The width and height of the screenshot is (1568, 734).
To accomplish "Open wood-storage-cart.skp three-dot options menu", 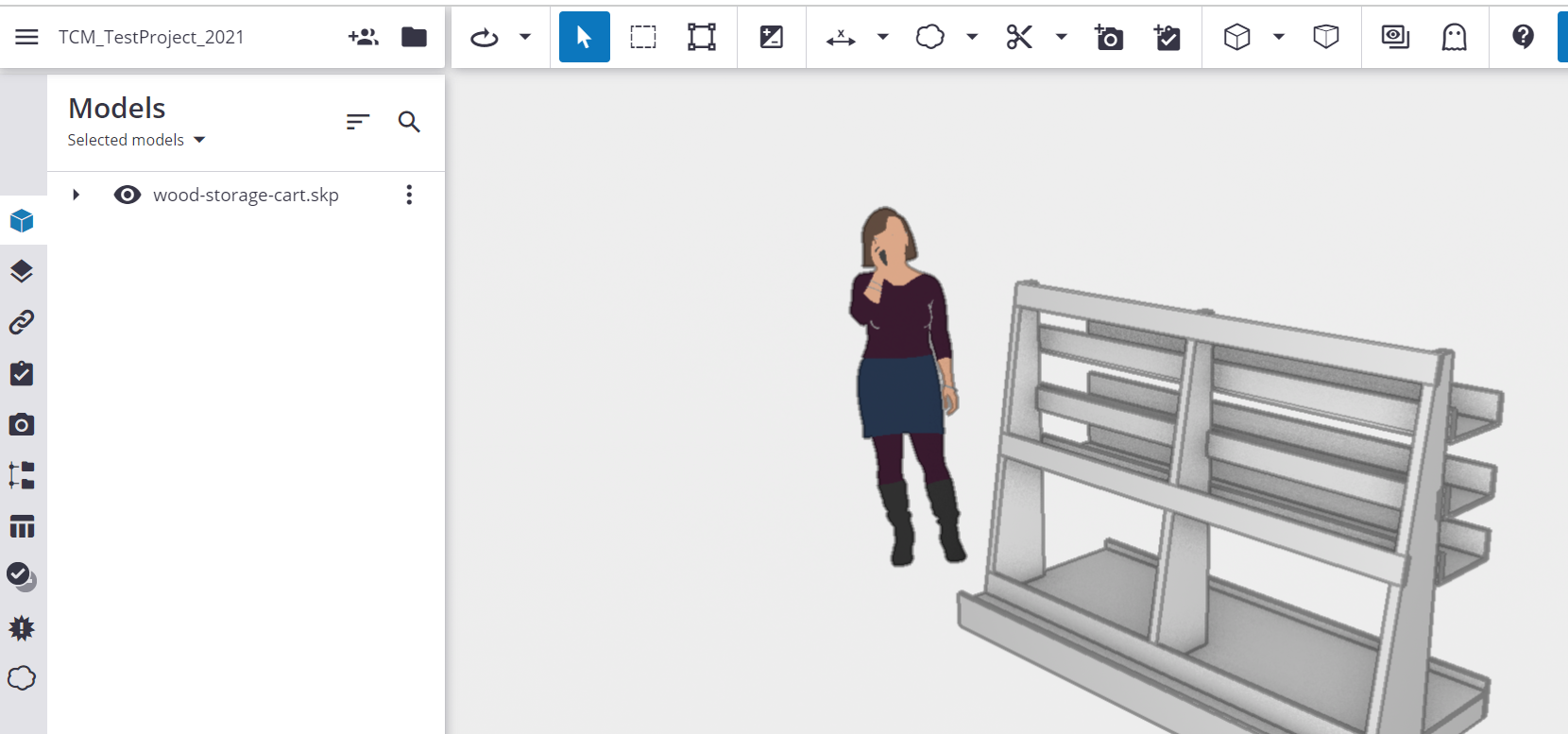I will click(x=409, y=195).
